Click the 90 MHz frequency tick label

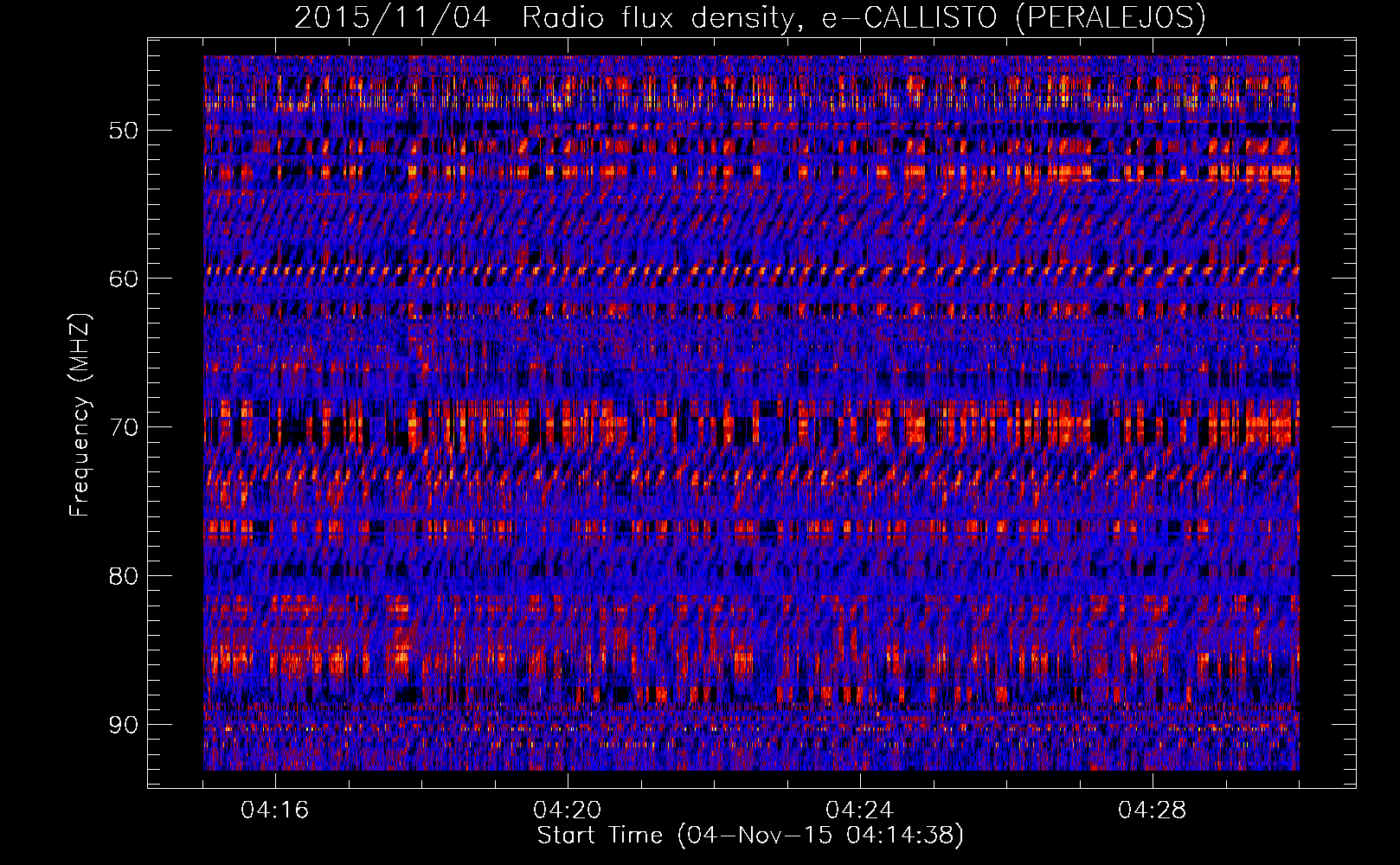click(x=124, y=725)
